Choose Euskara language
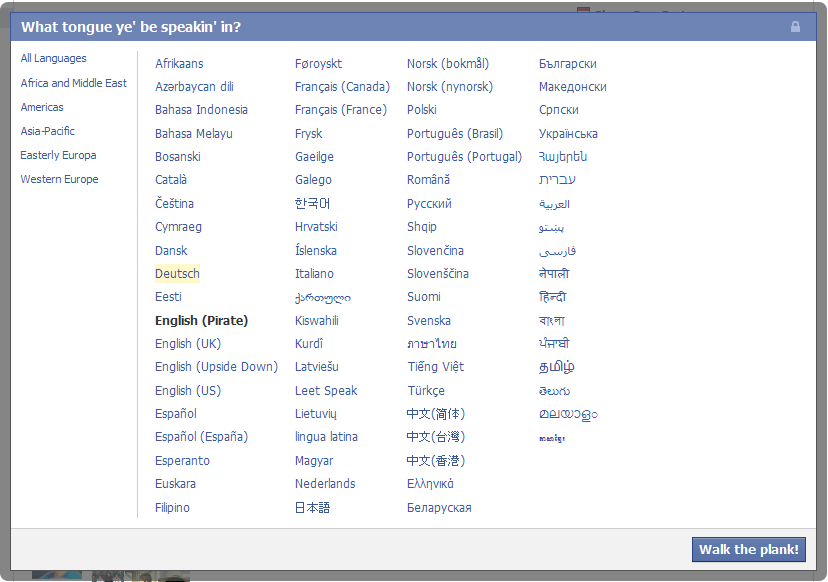The width and height of the screenshot is (828, 582). point(175,484)
